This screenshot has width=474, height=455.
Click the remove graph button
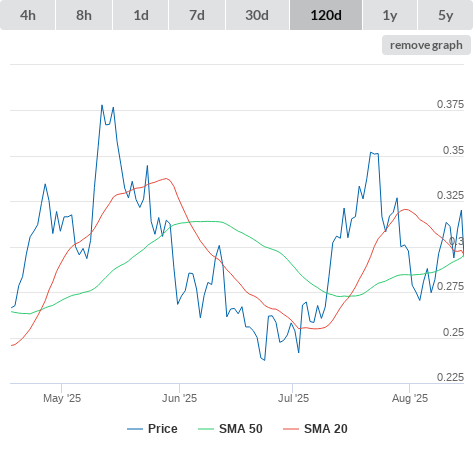click(426, 45)
